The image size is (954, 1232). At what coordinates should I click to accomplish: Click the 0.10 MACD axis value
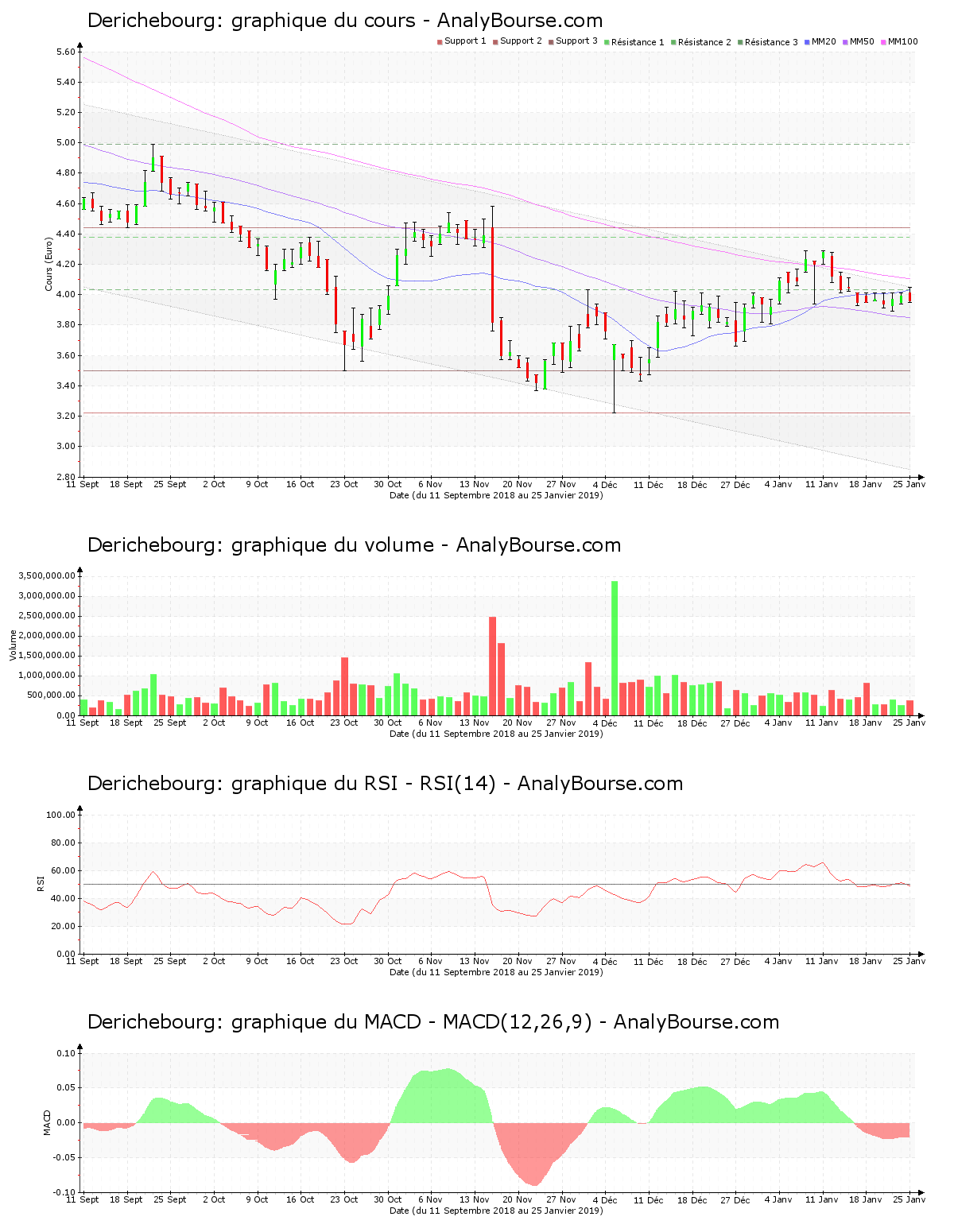coord(66,1053)
